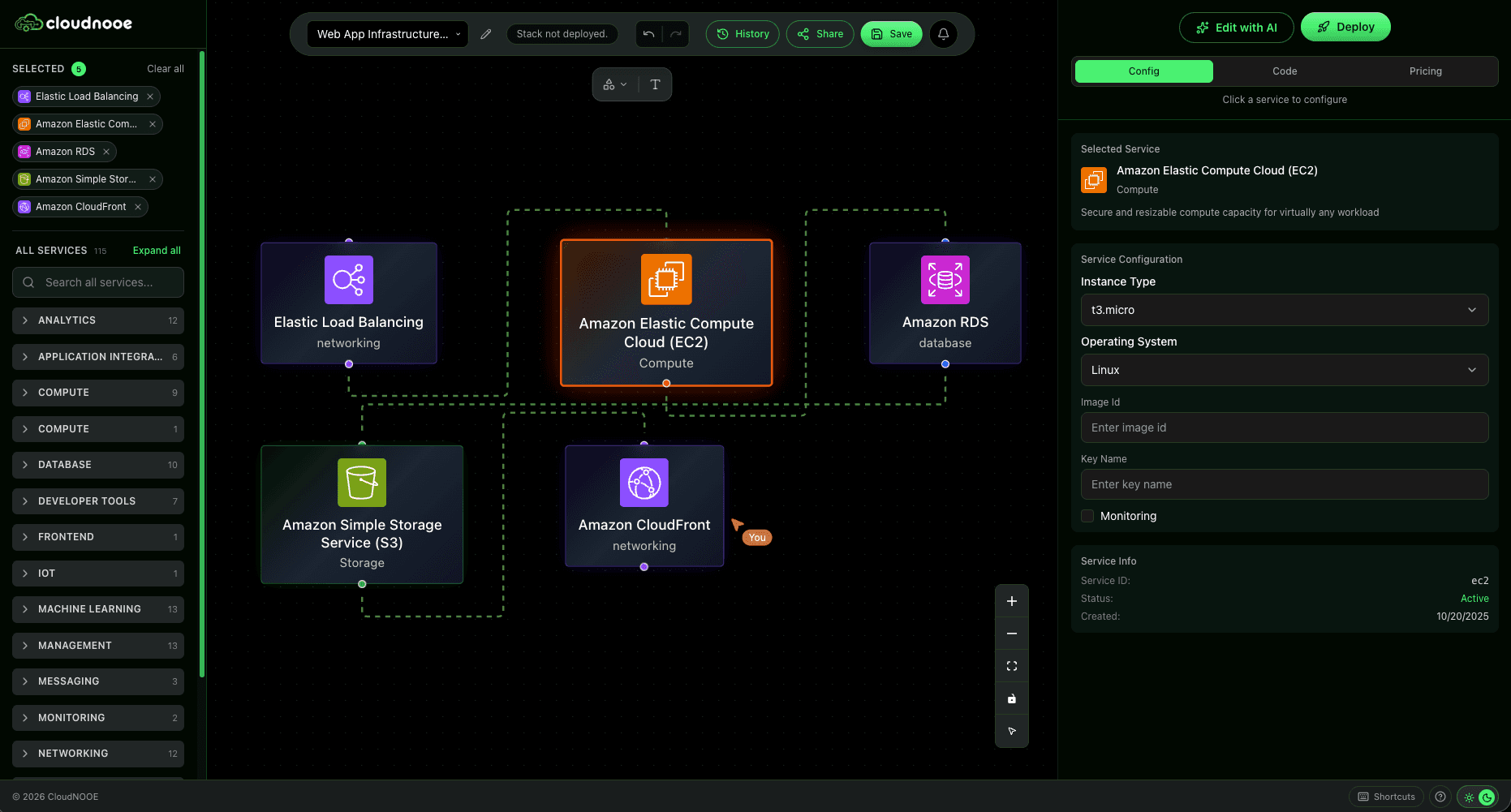Click the Elastic Load Balancing chip icon
The height and width of the screenshot is (812, 1511).
[24, 97]
